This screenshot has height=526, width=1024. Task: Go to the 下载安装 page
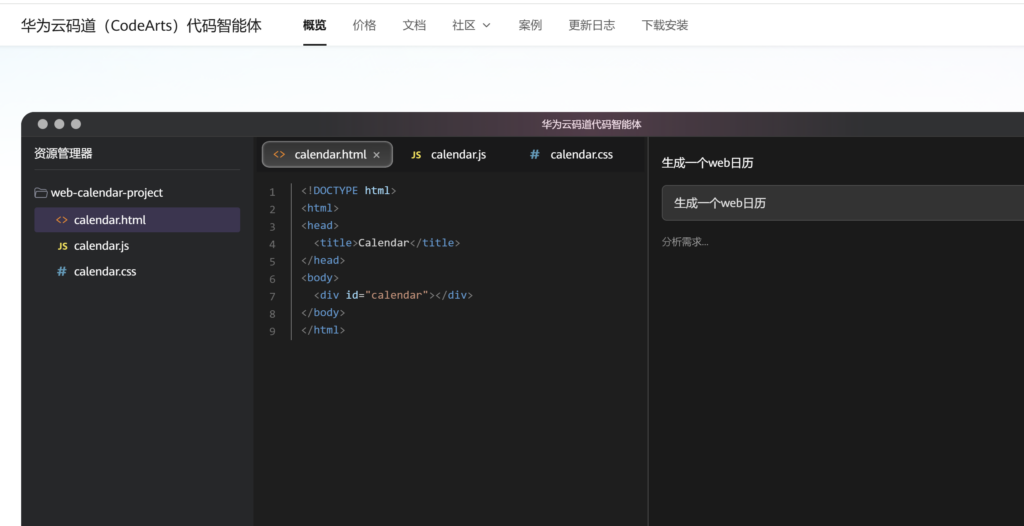[x=665, y=25]
